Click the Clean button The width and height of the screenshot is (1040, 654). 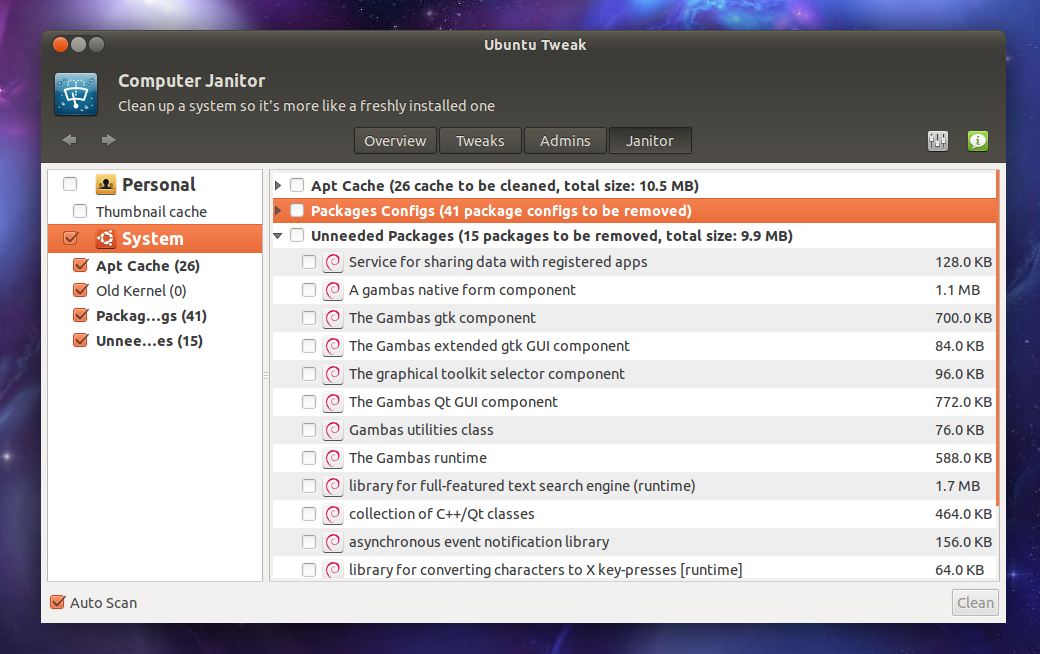point(975,602)
